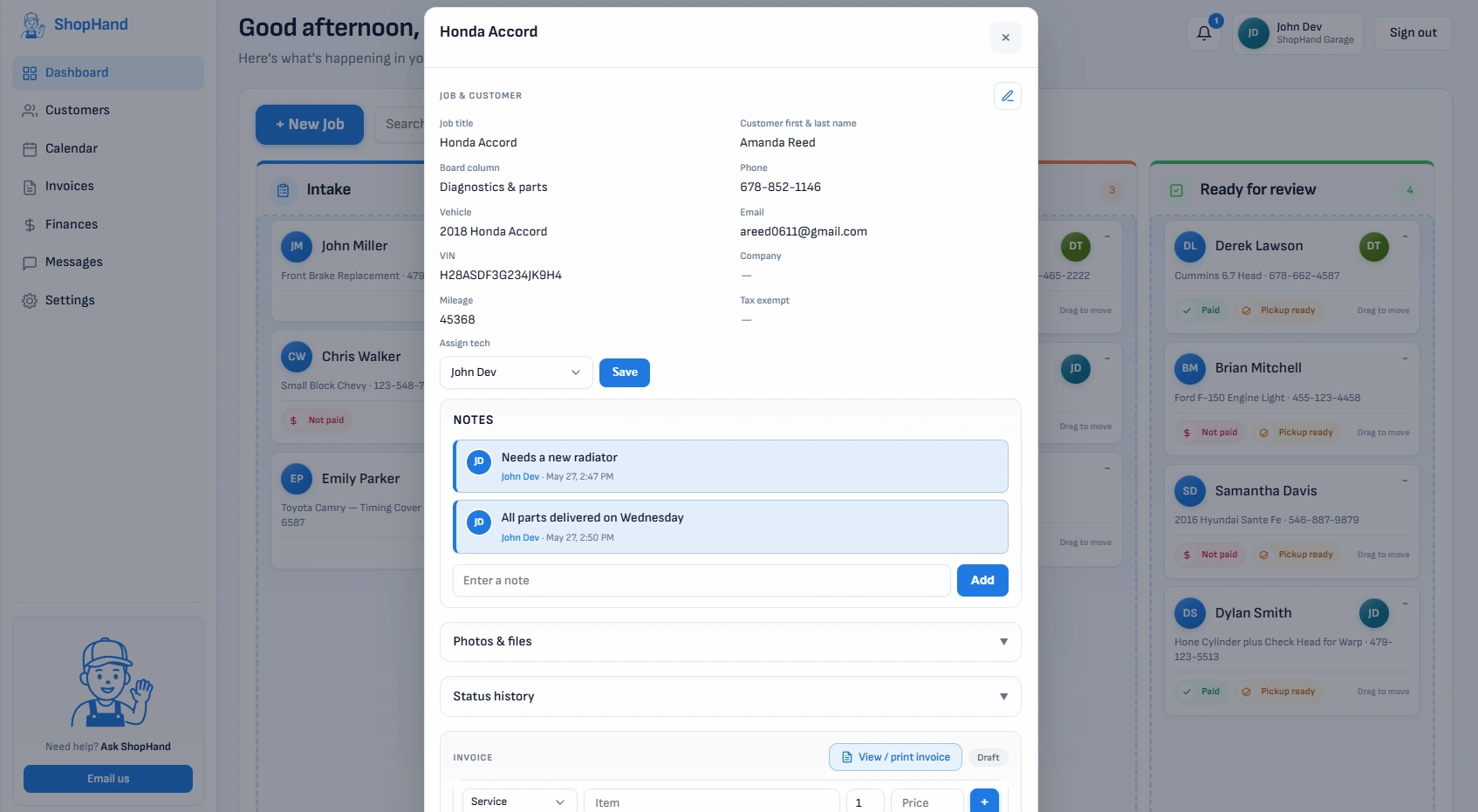Click the Invoices document icon
Screen dimensions: 1478x812
30,187
